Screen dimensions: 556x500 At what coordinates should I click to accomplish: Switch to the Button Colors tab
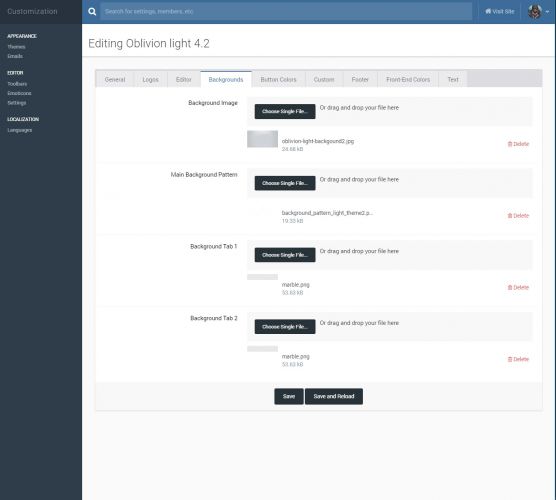pyautogui.click(x=278, y=79)
